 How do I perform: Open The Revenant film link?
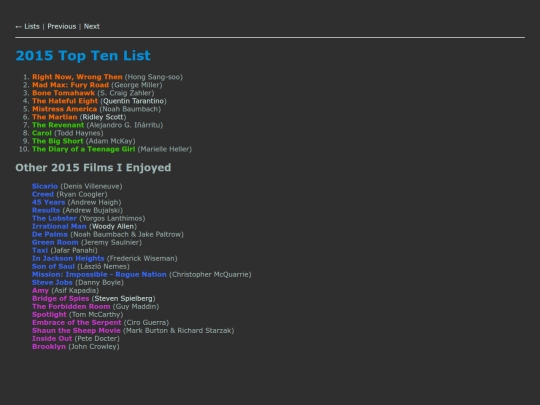pos(58,125)
